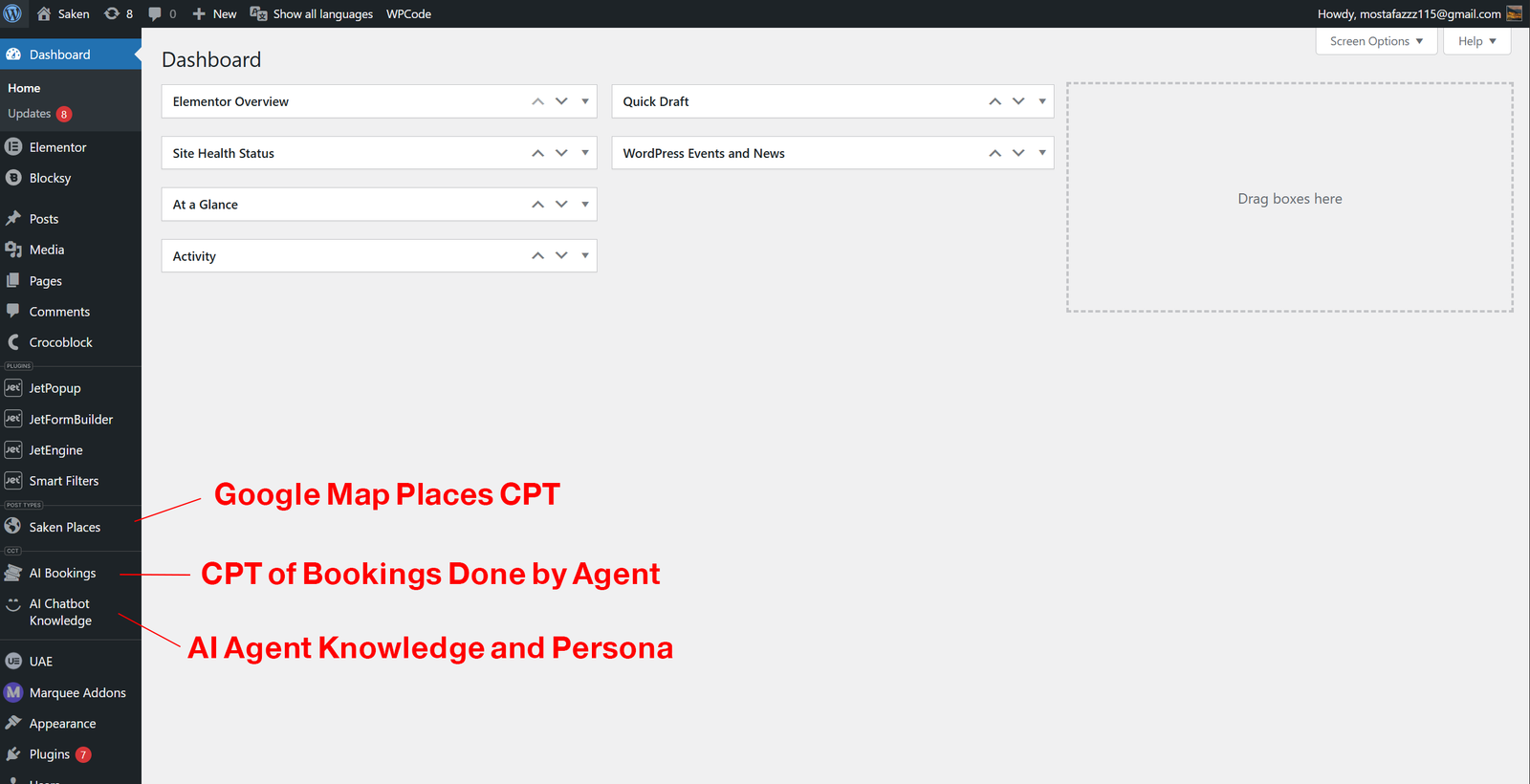The width and height of the screenshot is (1530, 784).
Task: Toggle the Elementor Overview panel
Action: pyautogui.click(x=585, y=101)
